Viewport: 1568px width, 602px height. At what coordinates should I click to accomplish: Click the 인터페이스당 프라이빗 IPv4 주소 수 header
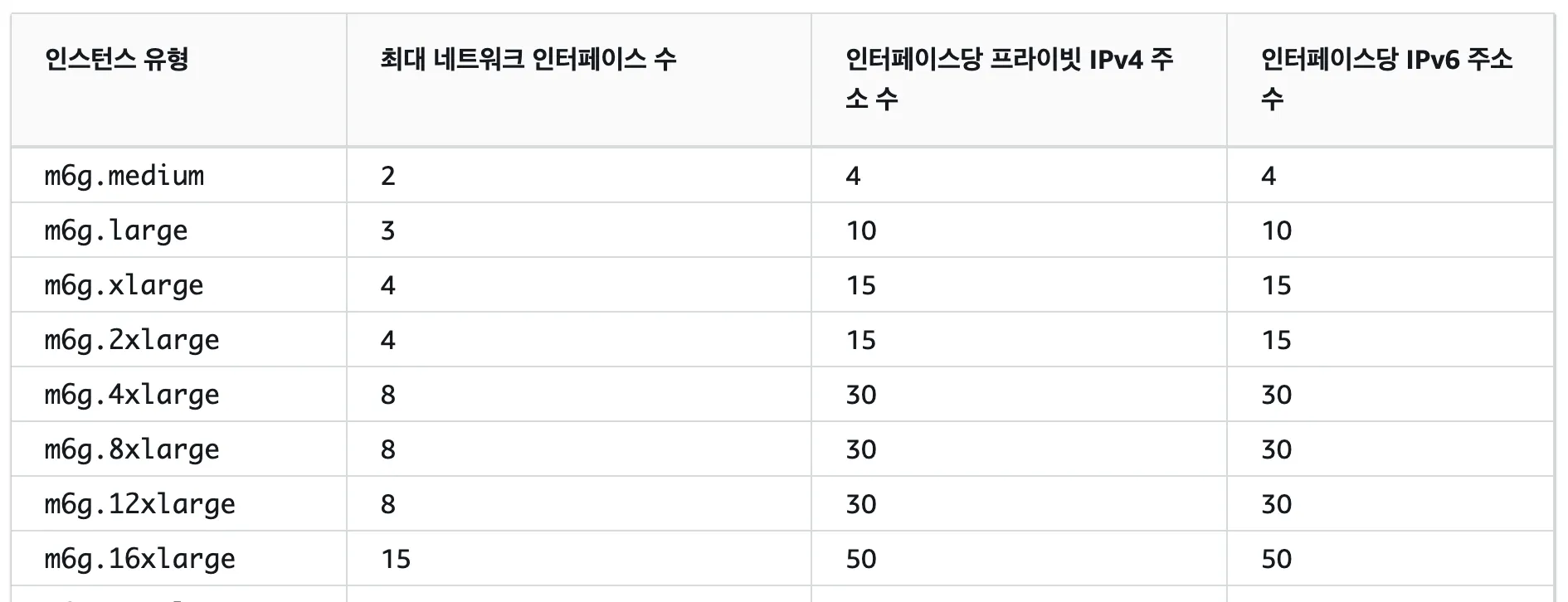point(1009,78)
